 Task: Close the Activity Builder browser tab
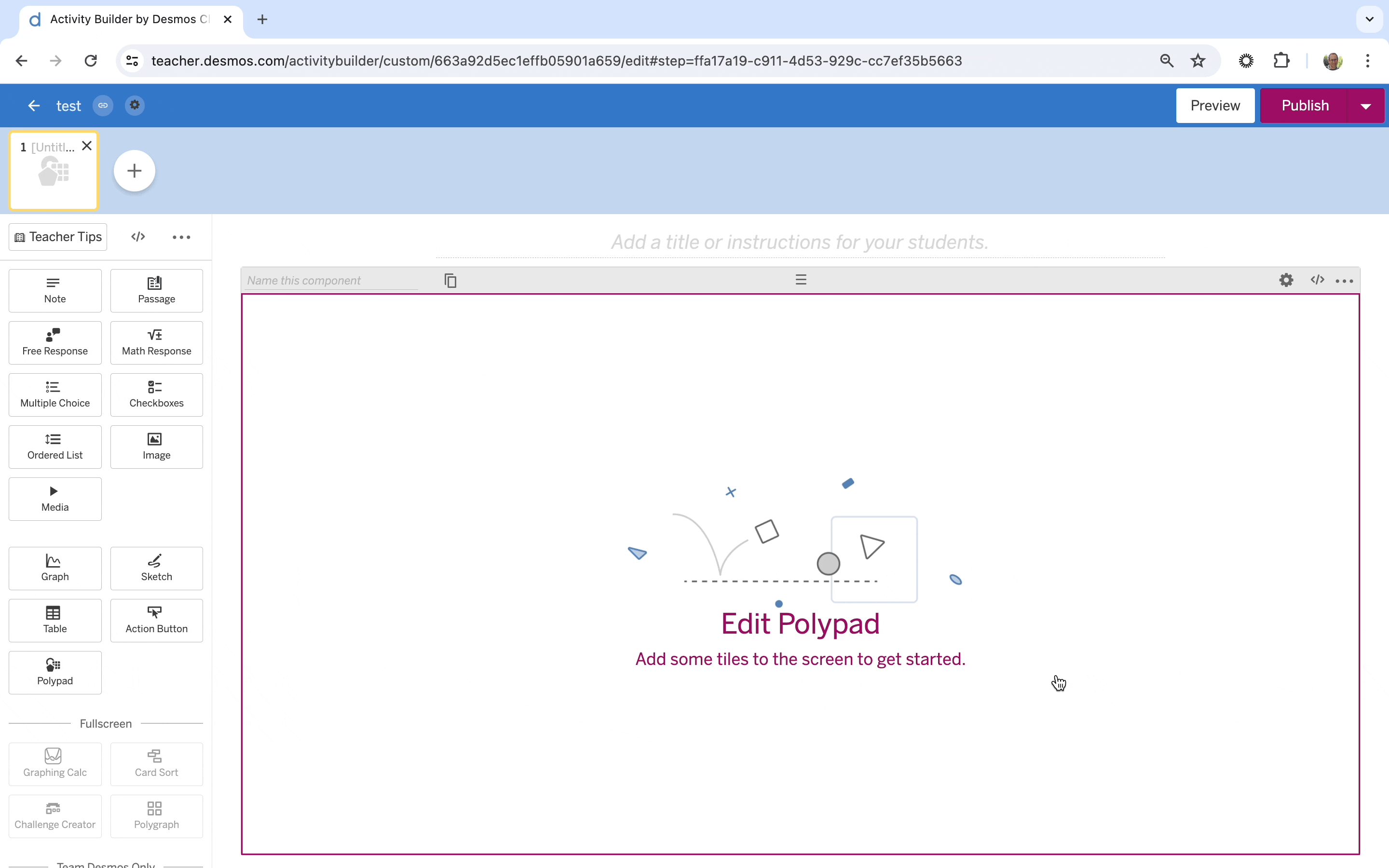tap(227, 19)
